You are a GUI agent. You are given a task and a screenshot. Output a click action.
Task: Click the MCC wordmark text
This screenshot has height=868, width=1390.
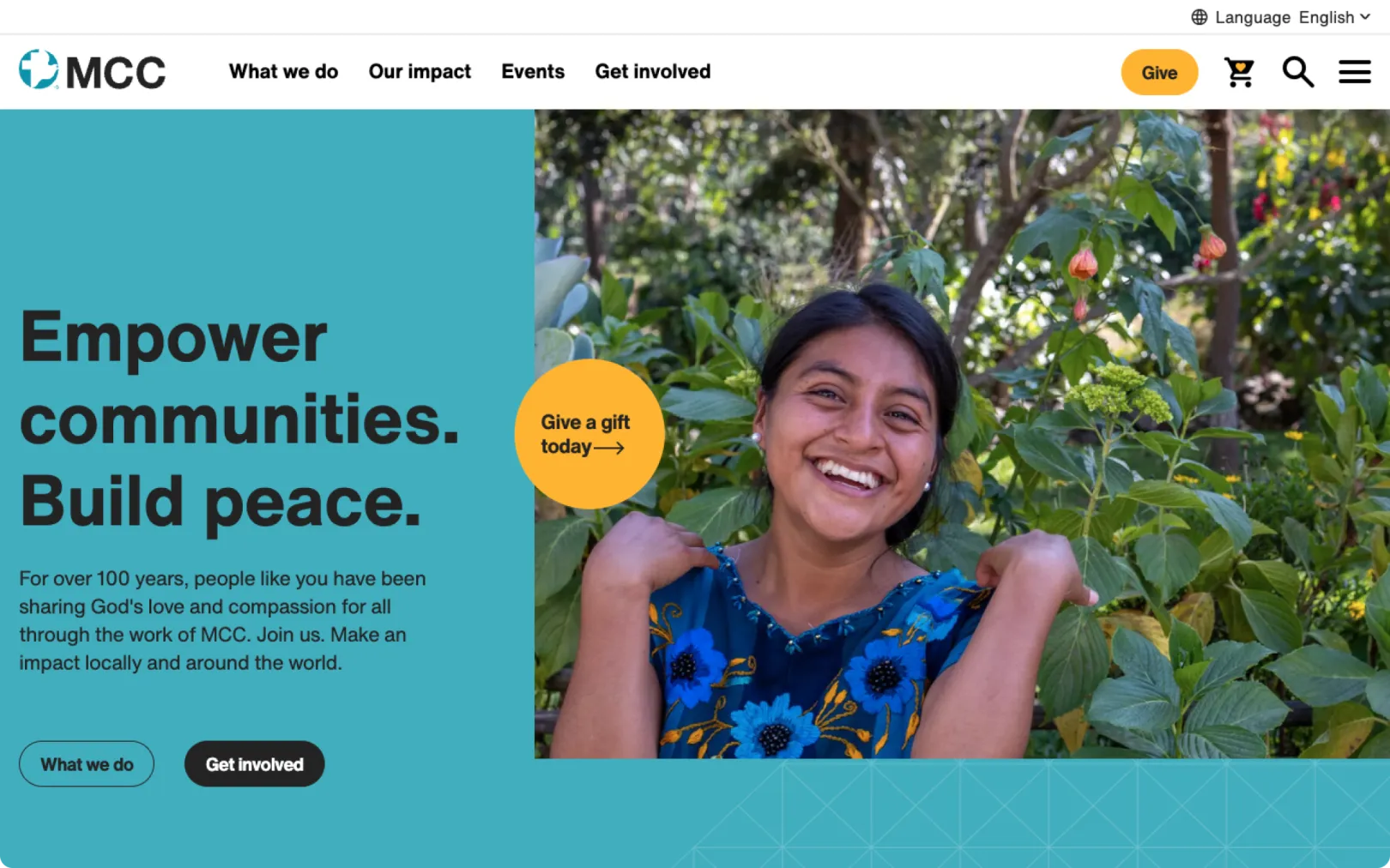116,73
